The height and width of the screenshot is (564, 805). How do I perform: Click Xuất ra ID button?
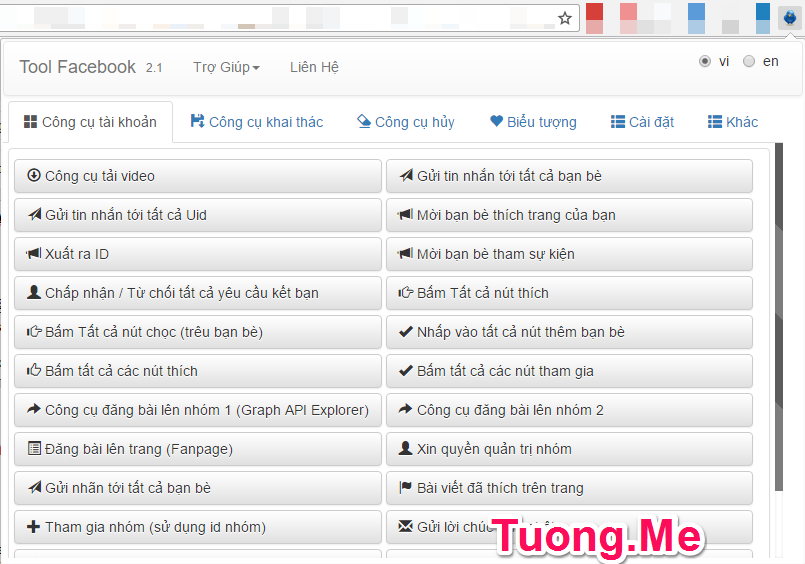point(198,254)
